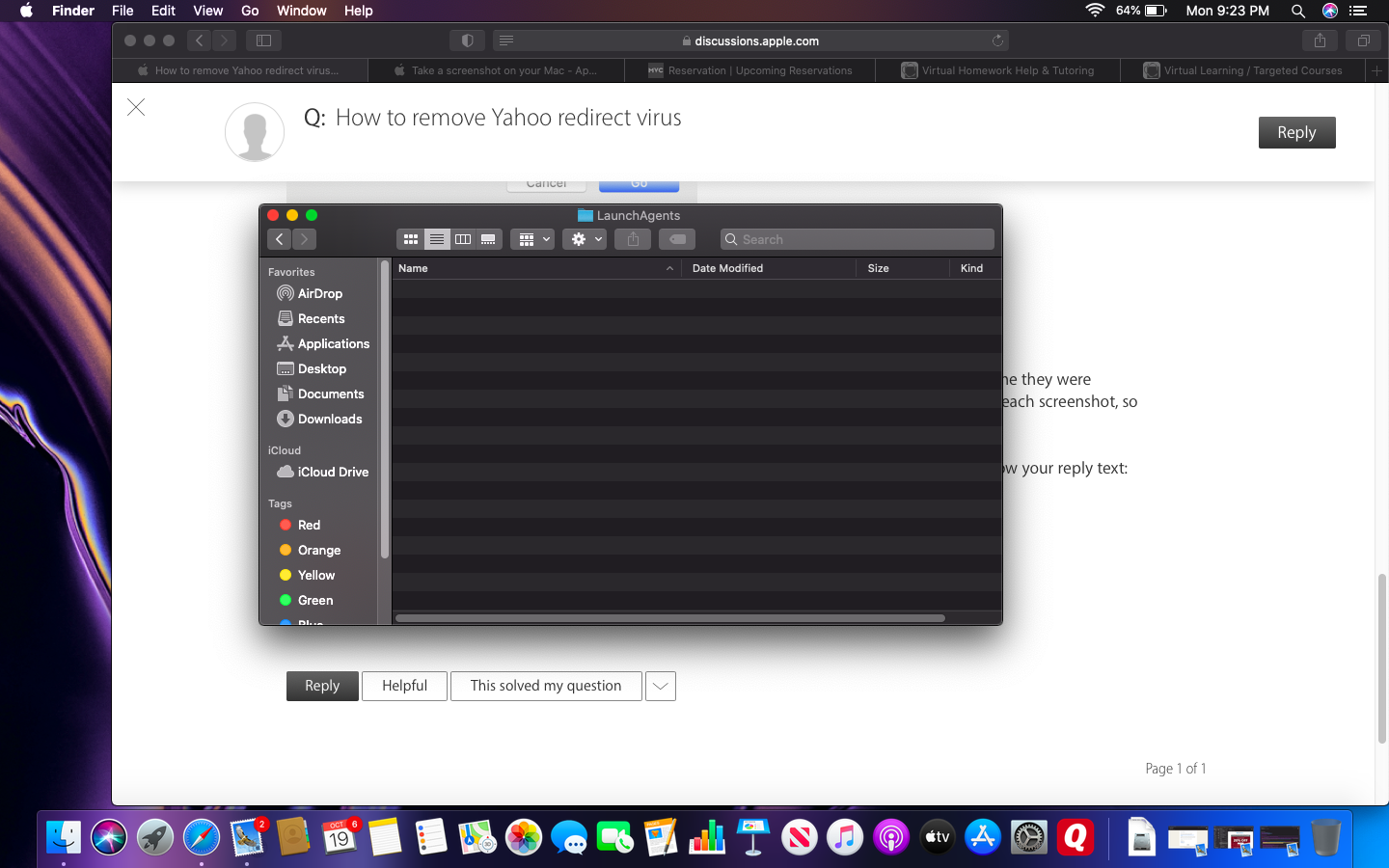Click the web page vertical scrollbar

[x=1382, y=659]
